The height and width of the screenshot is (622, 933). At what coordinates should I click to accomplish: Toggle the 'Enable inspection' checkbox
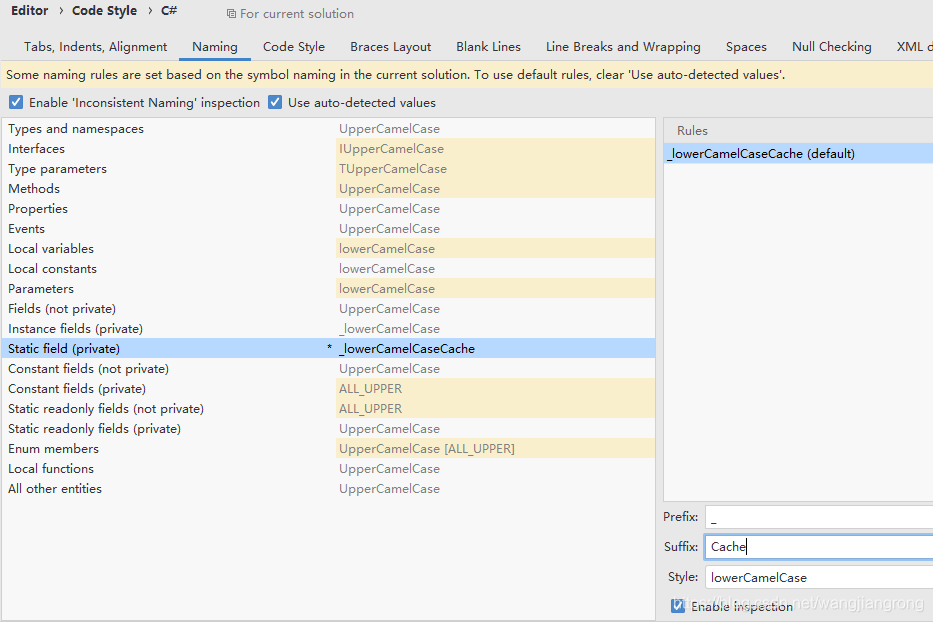678,606
